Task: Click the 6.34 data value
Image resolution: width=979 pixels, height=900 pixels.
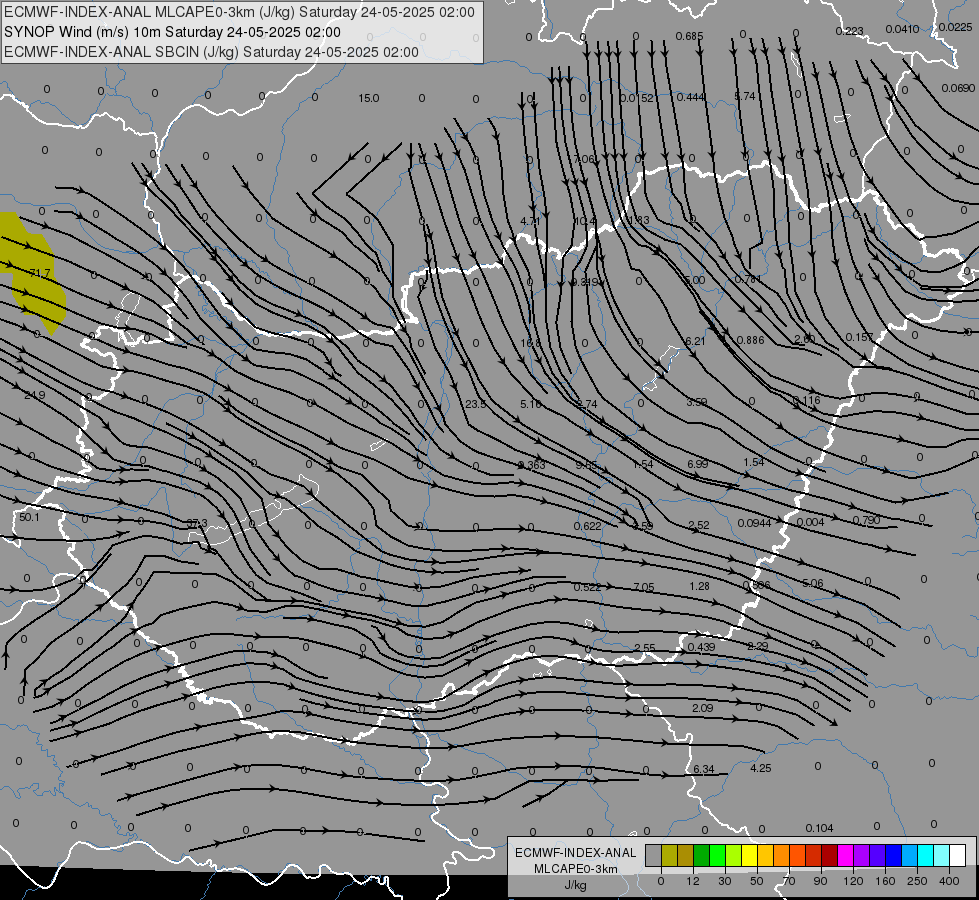Action: [x=704, y=769]
